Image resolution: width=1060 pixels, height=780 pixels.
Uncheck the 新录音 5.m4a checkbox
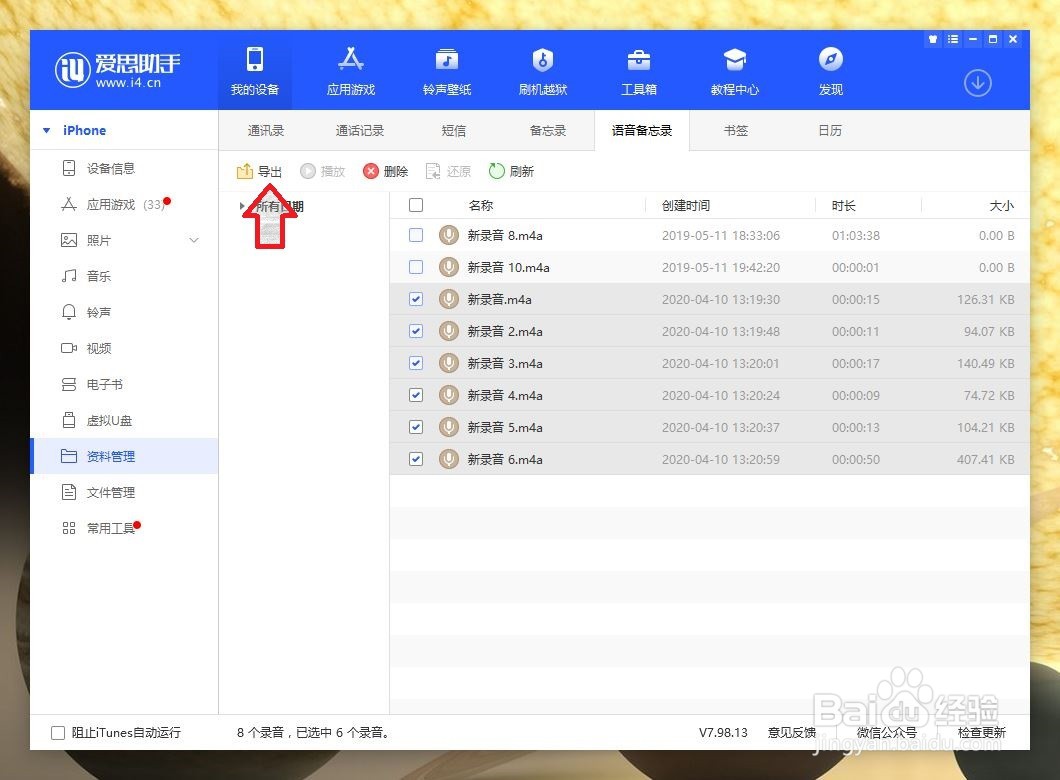click(x=415, y=427)
